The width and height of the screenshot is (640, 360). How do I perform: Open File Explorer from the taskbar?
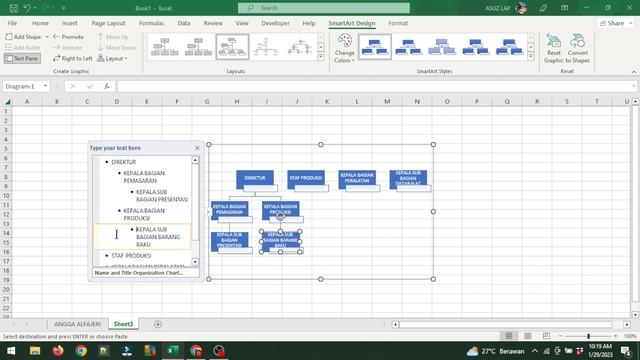click(x=35, y=351)
